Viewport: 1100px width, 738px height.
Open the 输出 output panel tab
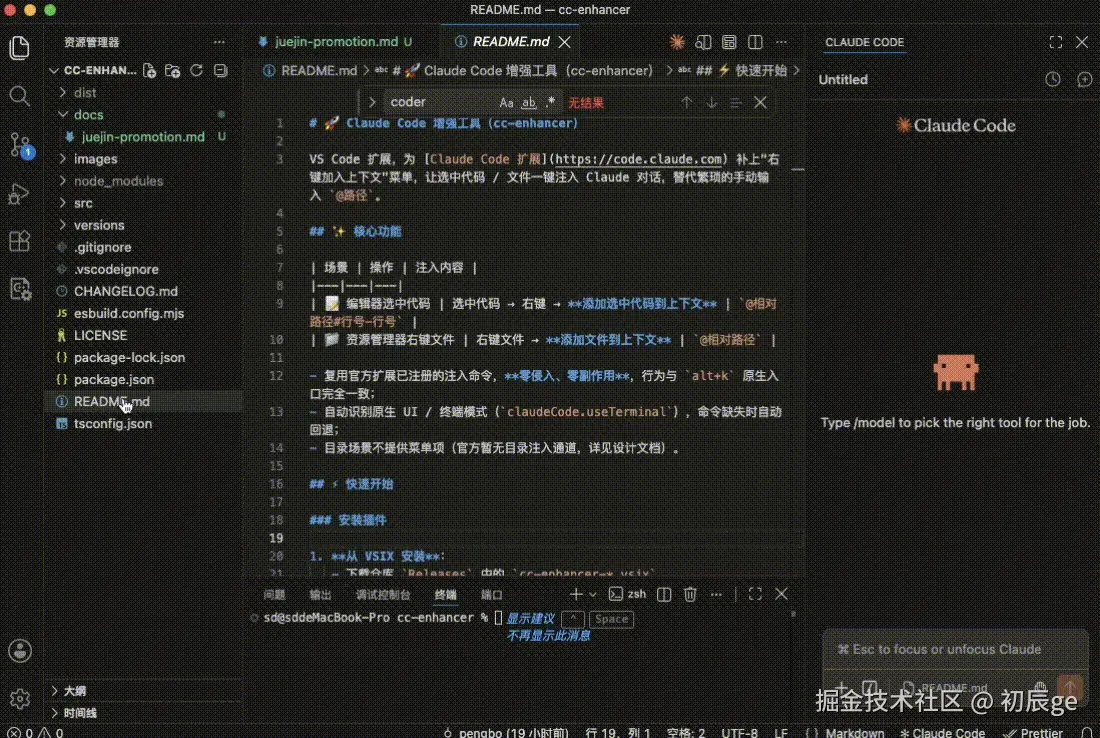click(321, 595)
